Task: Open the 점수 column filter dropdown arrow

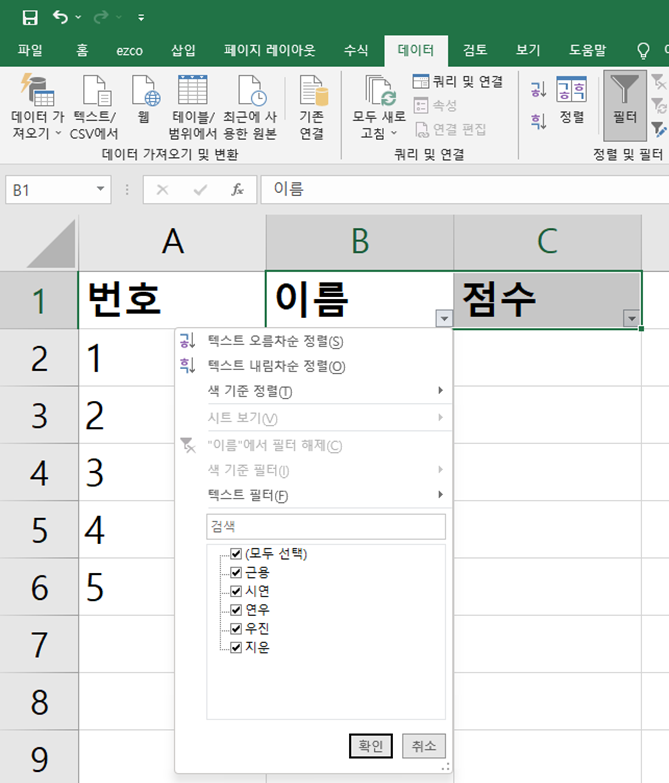Action: (x=632, y=318)
